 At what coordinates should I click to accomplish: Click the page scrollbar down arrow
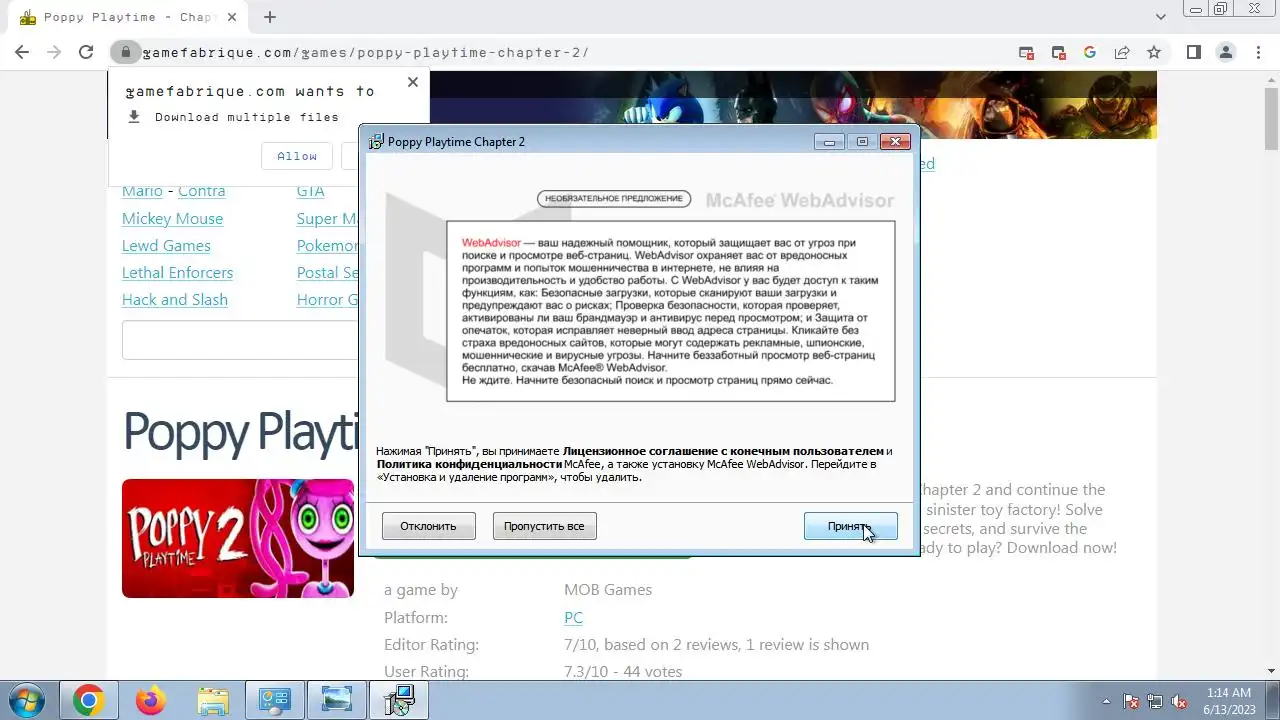(x=1271, y=672)
